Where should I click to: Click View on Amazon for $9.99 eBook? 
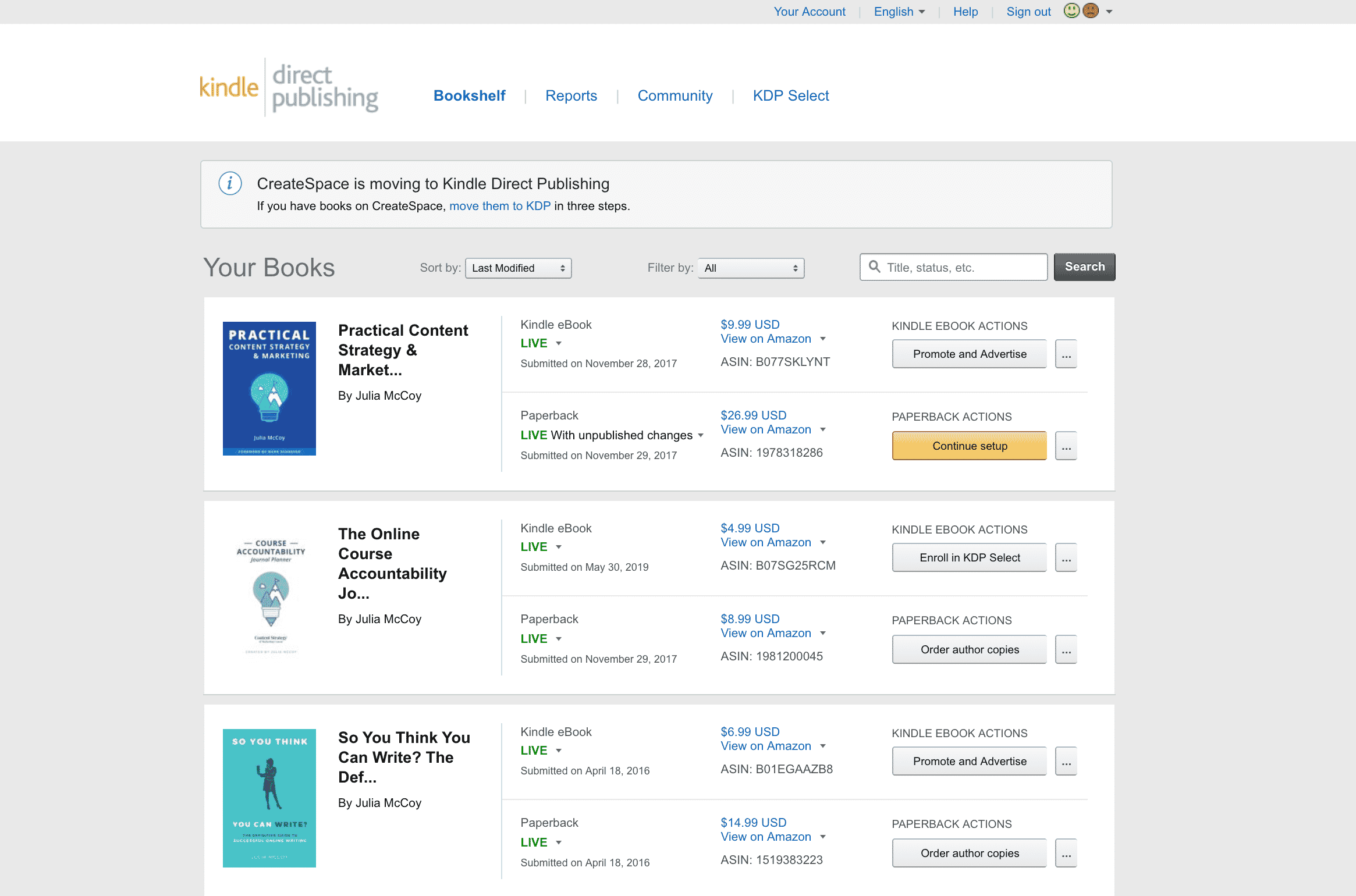766,339
